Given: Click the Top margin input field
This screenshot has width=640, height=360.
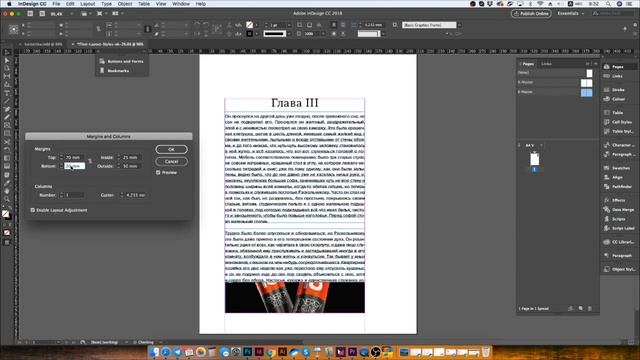Looking at the screenshot, I should coord(74,158).
